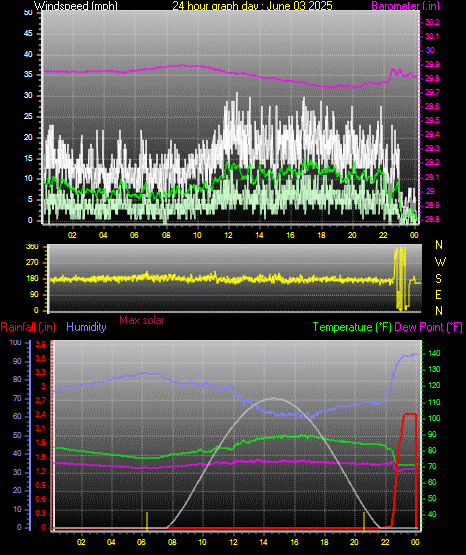Click the "29.9" barometer axis value
This screenshot has height=555, width=466.
click(432, 64)
